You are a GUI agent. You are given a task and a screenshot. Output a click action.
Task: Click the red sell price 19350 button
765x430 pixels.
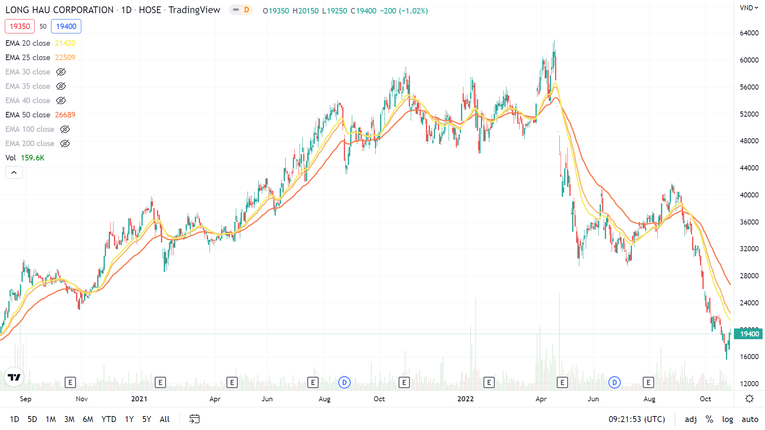click(x=20, y=26)
